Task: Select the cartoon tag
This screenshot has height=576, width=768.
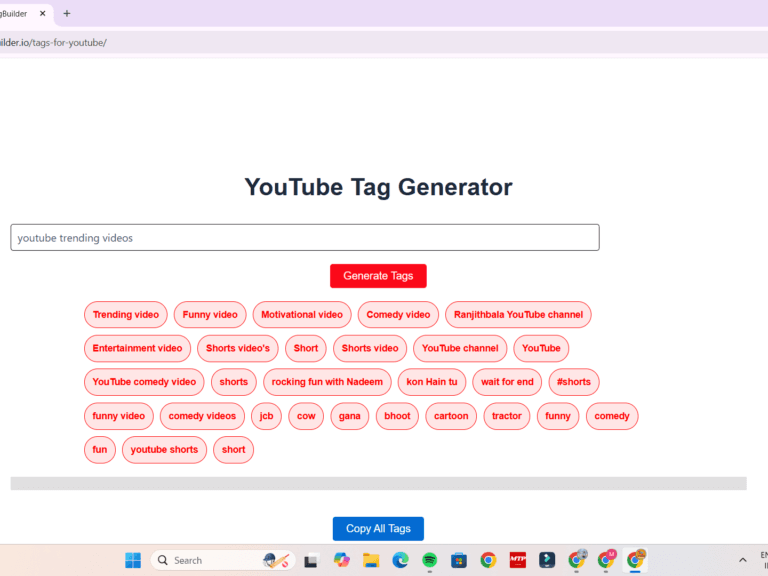Action: (x=451, y=416)
